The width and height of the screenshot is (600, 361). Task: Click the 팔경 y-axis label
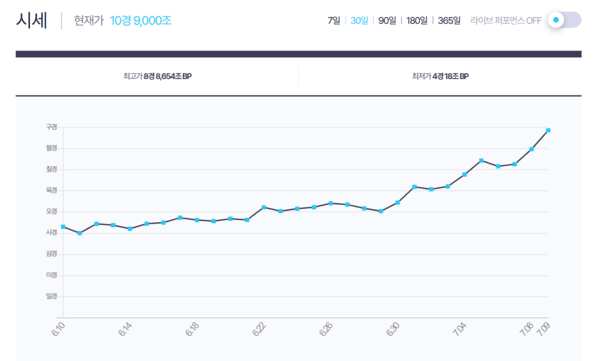52,148
